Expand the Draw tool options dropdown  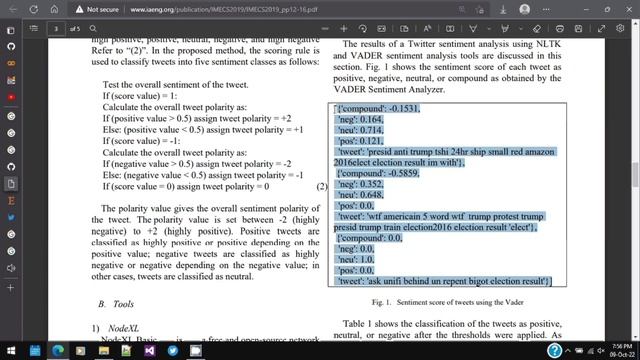click(489, 29)
